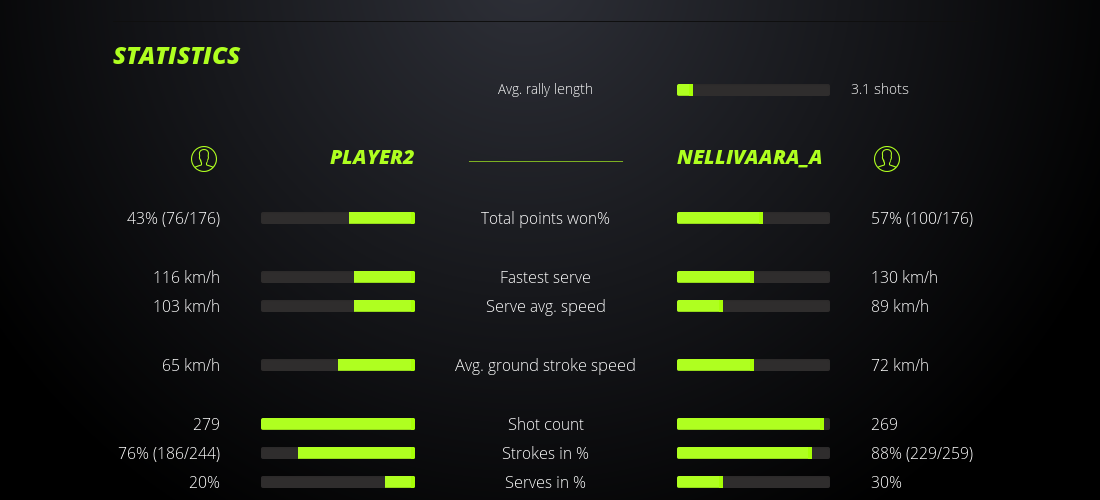Click PLAYER2 total points won bar

(x=338, y=218)
